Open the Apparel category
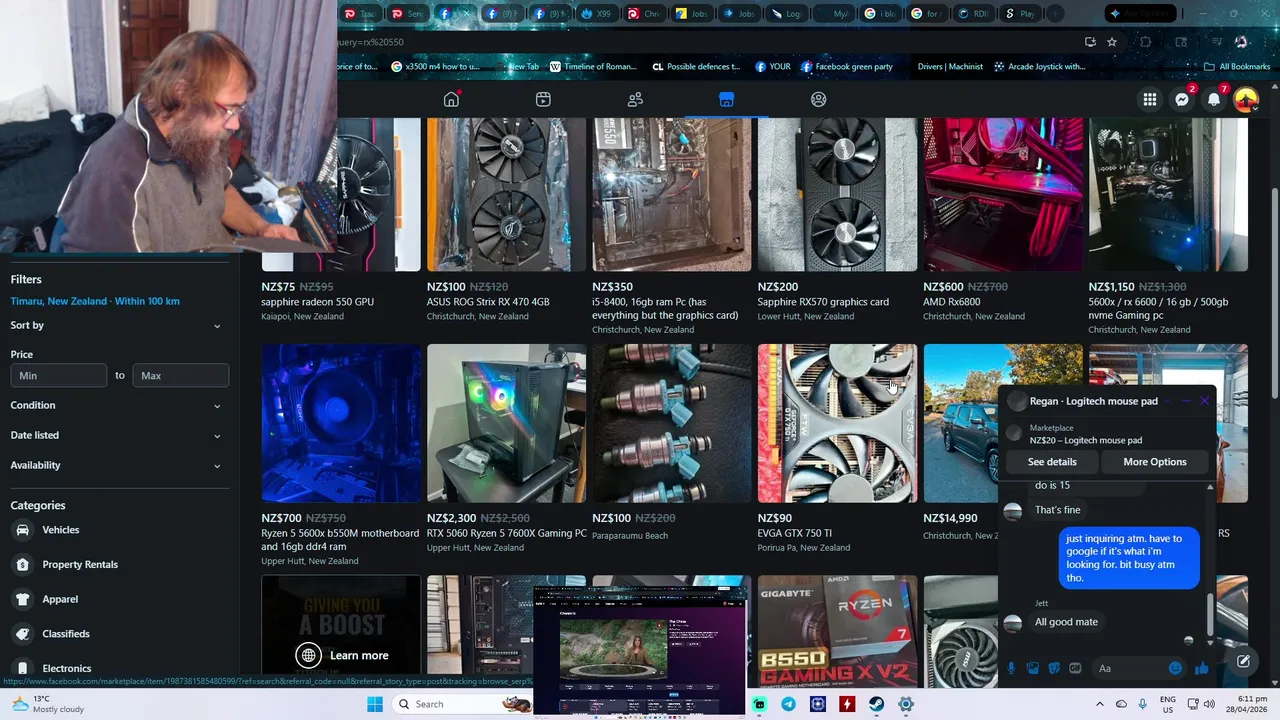The height and width of the screenshot is (720, 1280). 119,599
